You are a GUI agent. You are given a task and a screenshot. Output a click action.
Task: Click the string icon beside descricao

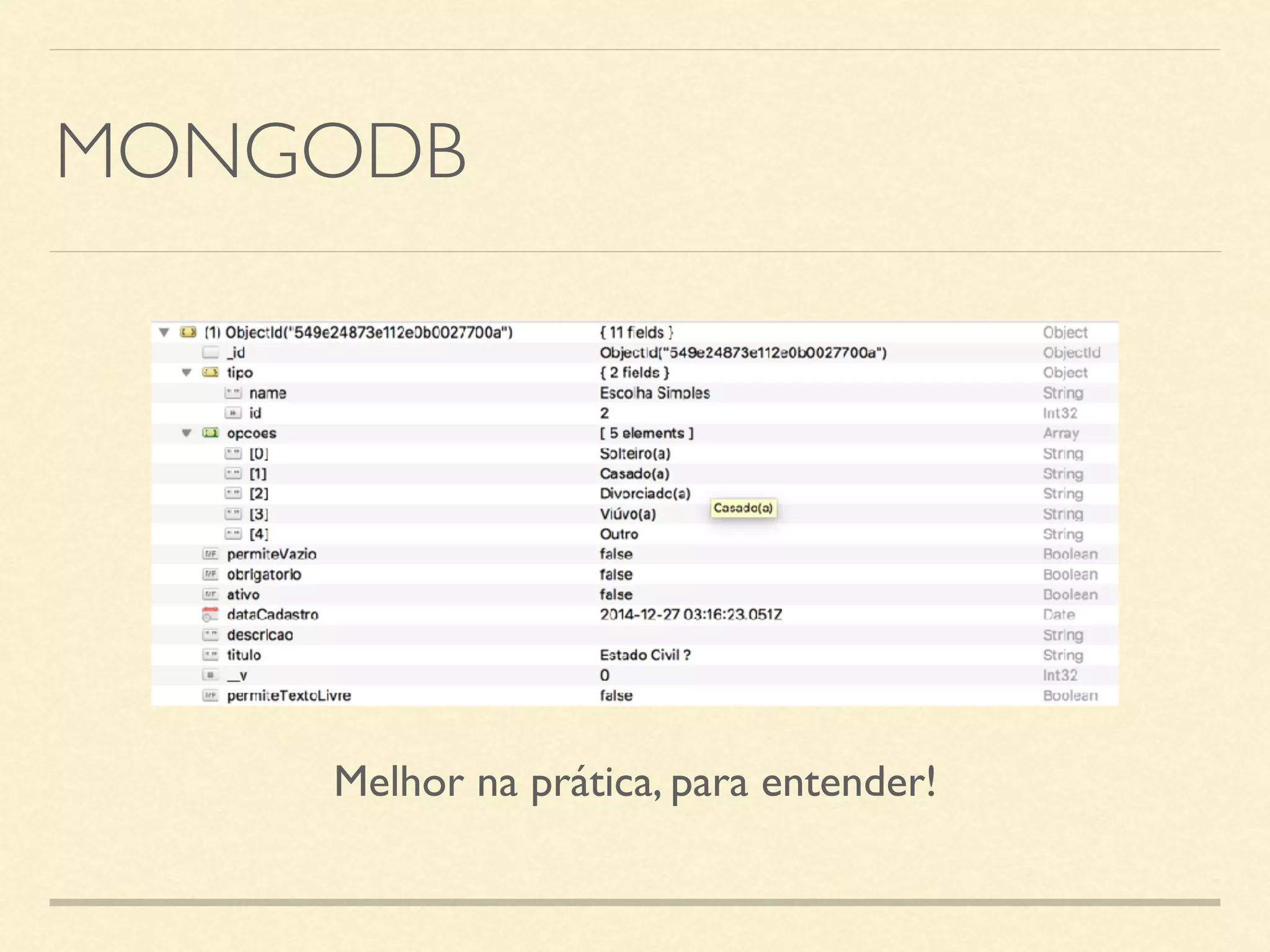(x=211, y=635)
